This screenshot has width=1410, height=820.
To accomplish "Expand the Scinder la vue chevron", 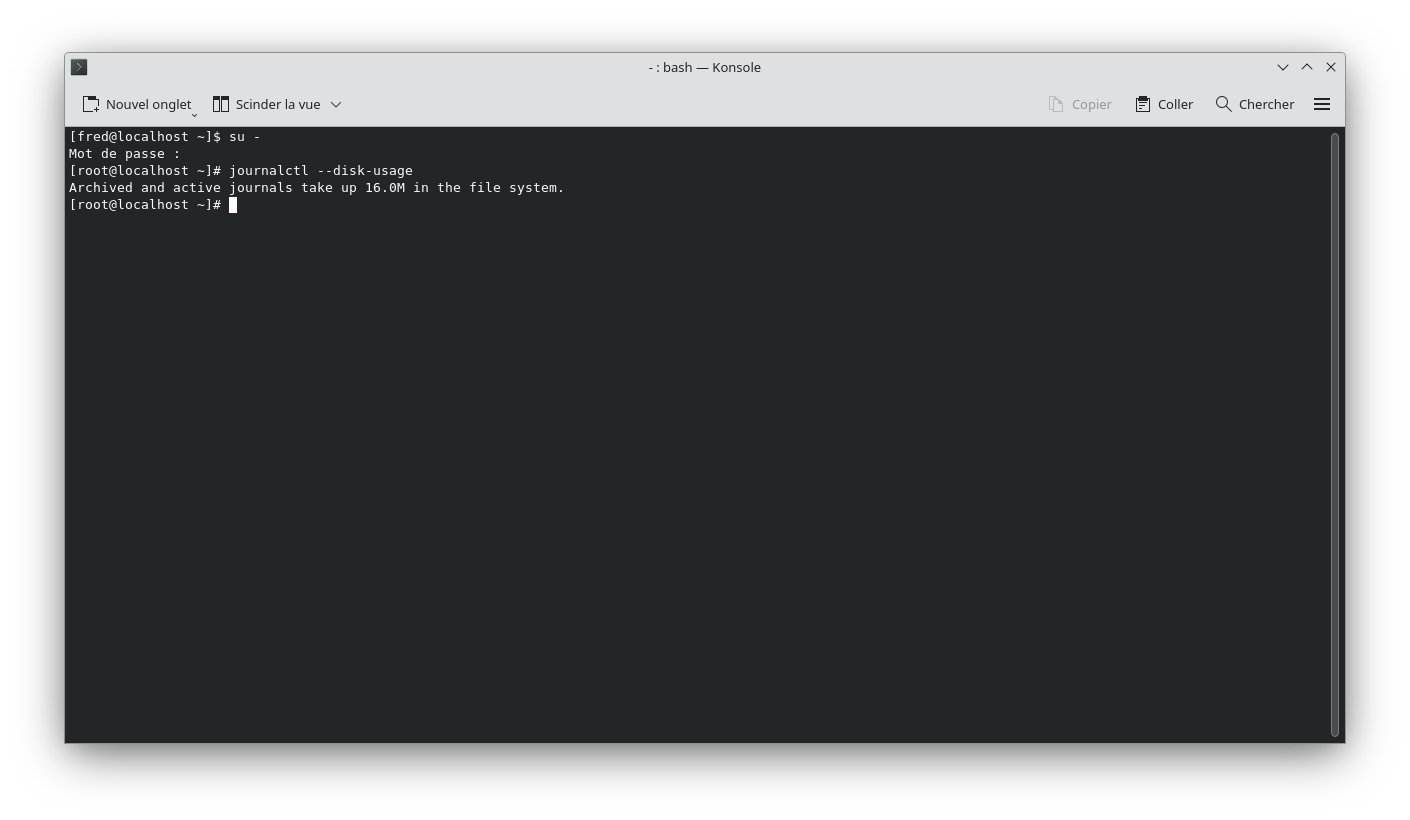I will pos(336,104).
